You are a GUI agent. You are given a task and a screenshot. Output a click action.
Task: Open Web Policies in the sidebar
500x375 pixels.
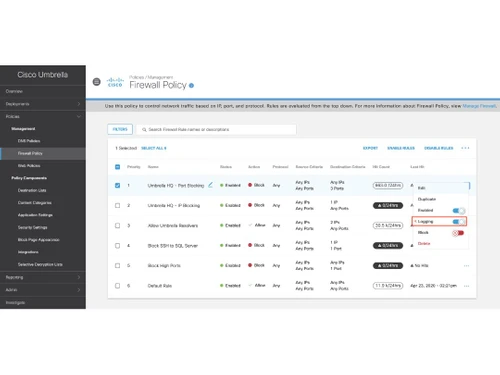[x=29, y=166]
